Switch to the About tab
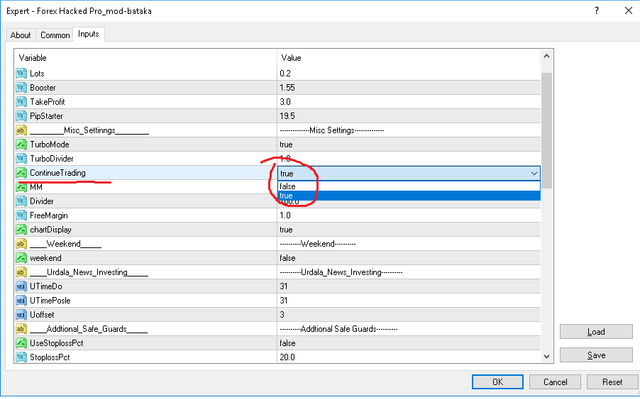Image resolution: width=640 pixels, height=399 pixels. point(20,35)
